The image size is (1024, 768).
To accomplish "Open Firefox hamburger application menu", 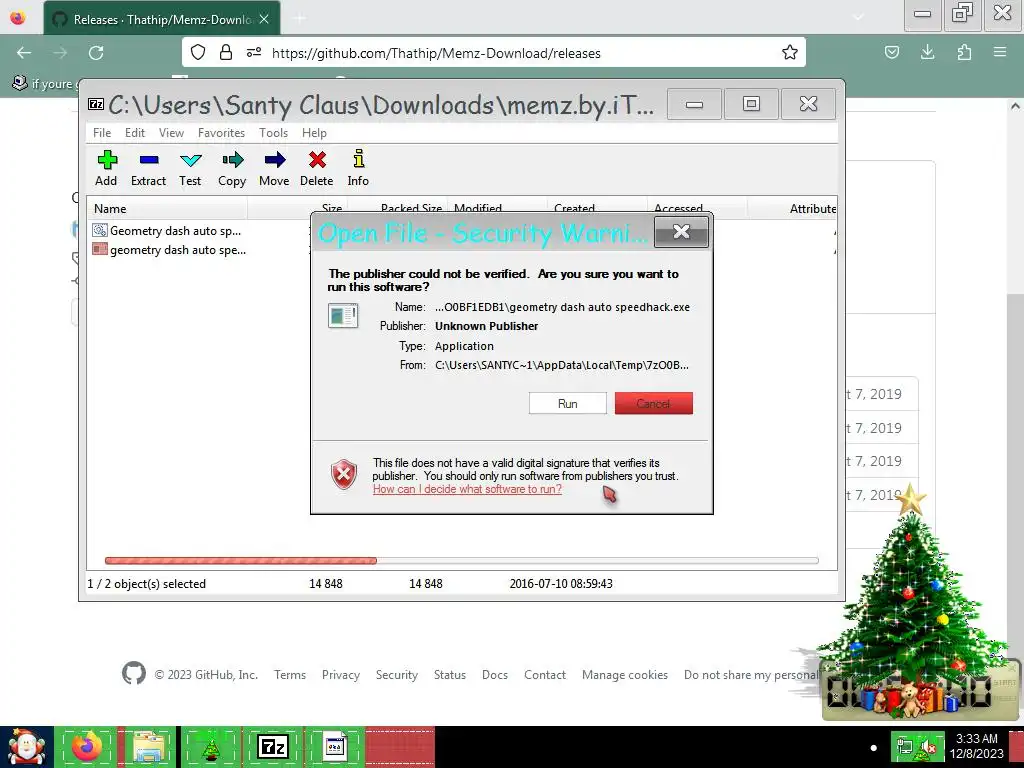I will tap(1000, 52).
